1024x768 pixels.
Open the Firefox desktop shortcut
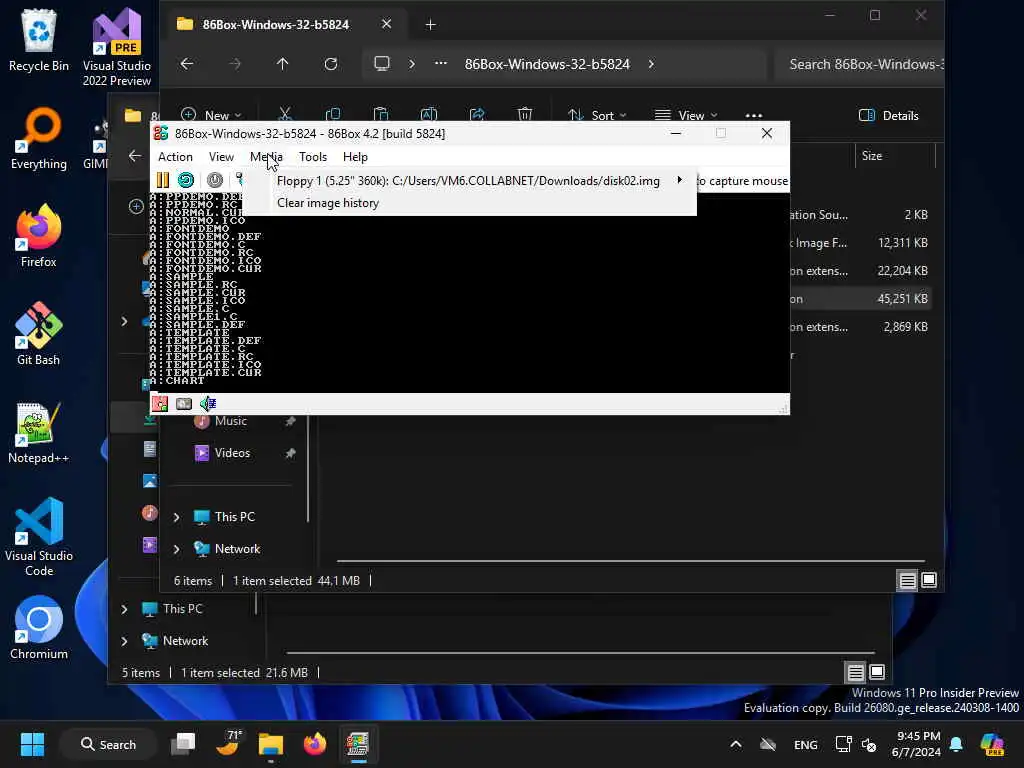pyautogui.click(x=39, y=236)
